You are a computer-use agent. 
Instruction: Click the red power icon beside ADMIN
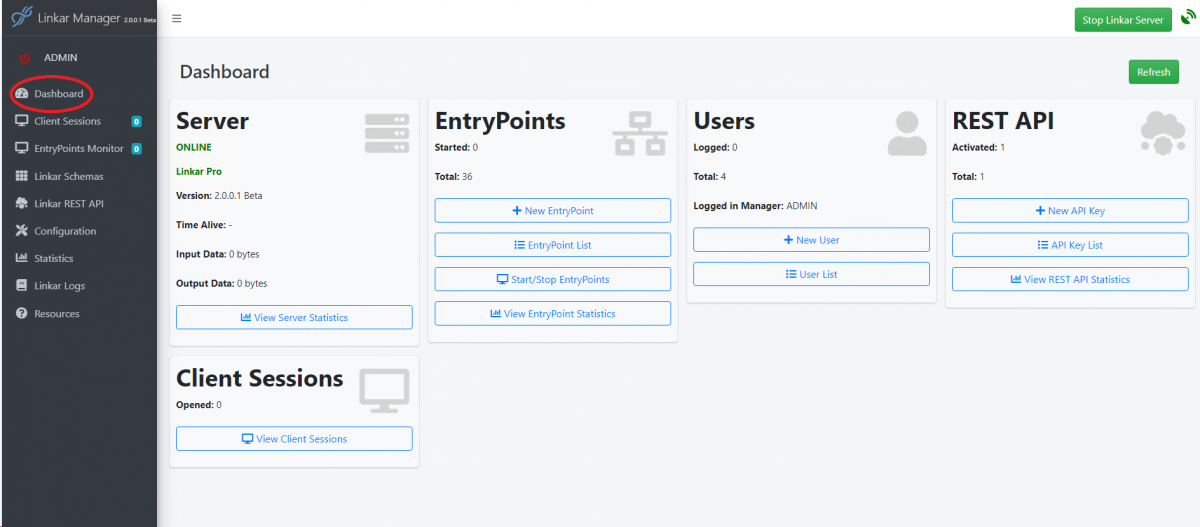click(x=25, y=58)
